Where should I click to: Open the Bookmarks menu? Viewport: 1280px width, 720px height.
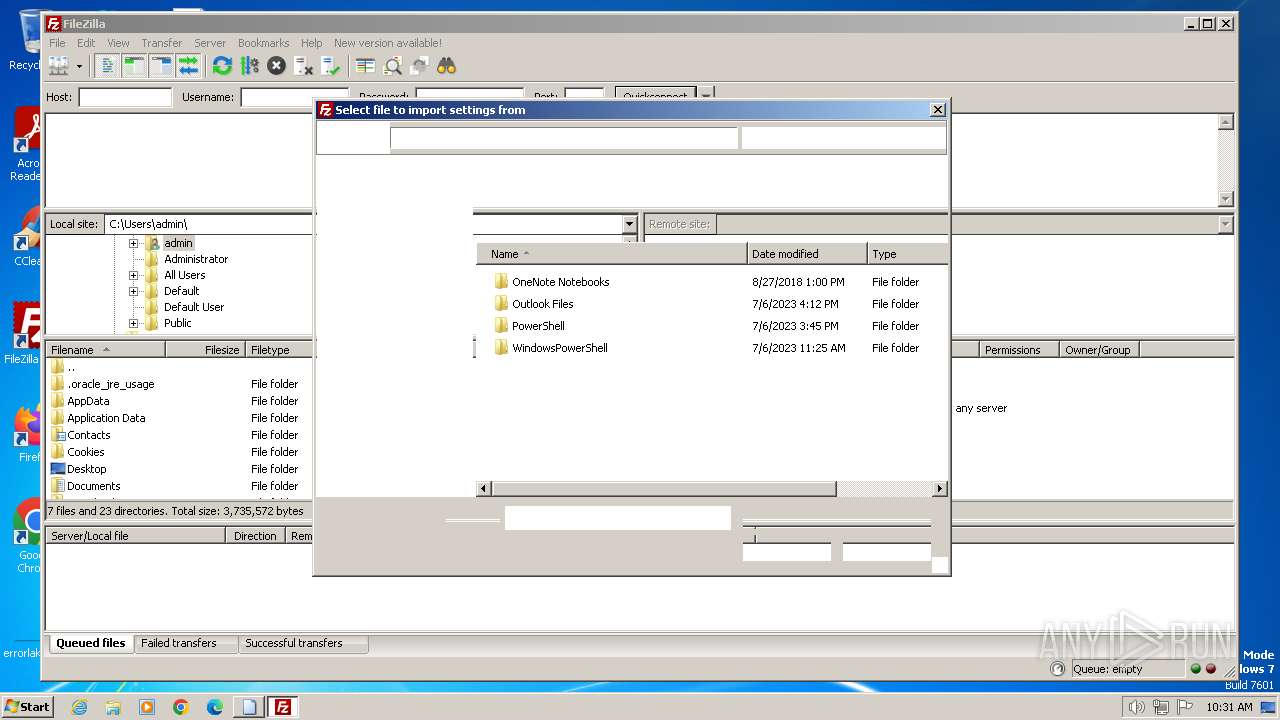263,43
